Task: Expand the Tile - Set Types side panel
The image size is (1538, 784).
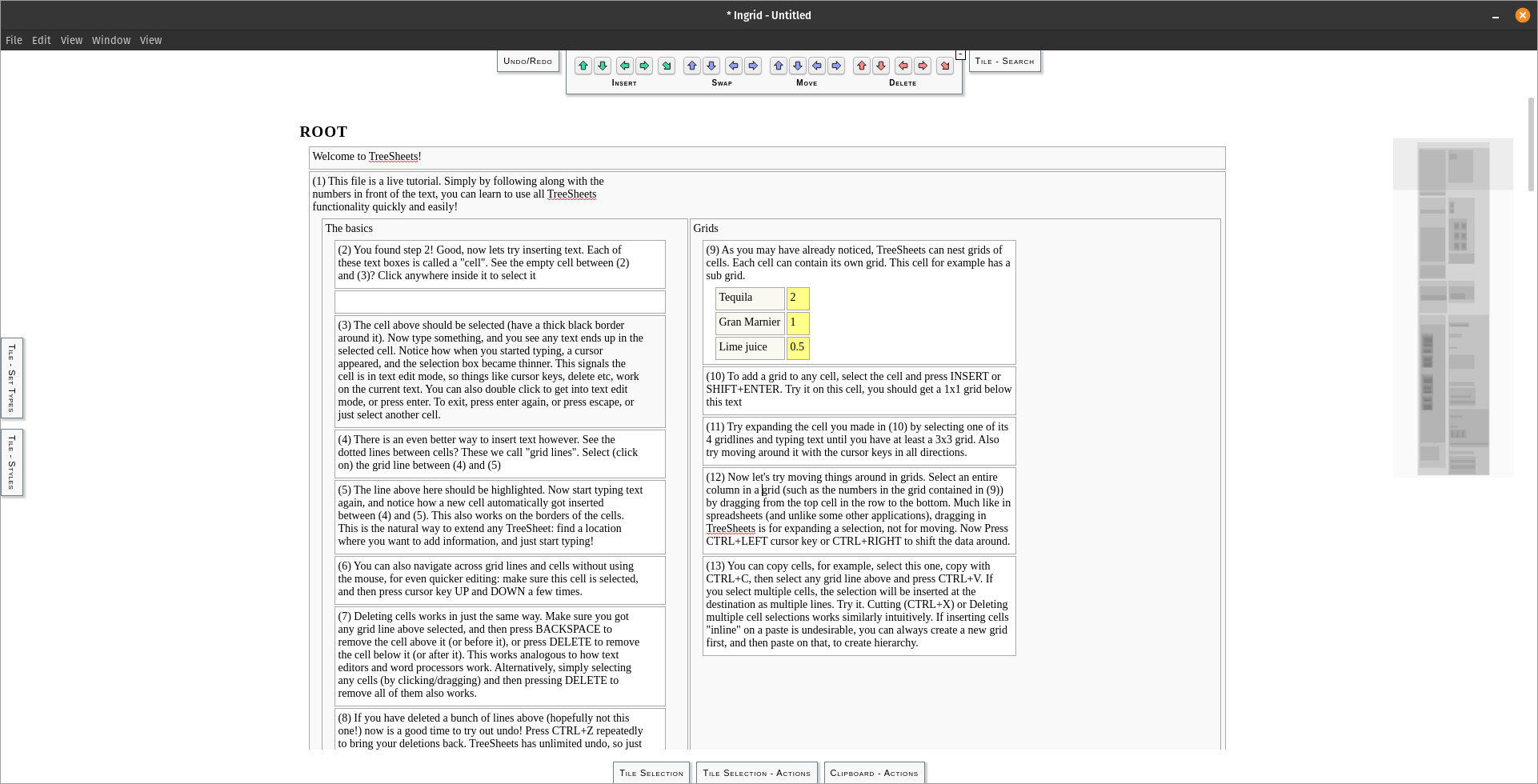Action: [12, 378]
